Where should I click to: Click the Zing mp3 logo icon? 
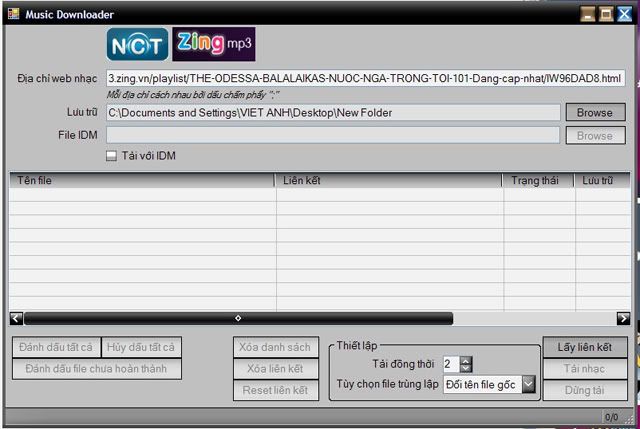tap(214, 44)
